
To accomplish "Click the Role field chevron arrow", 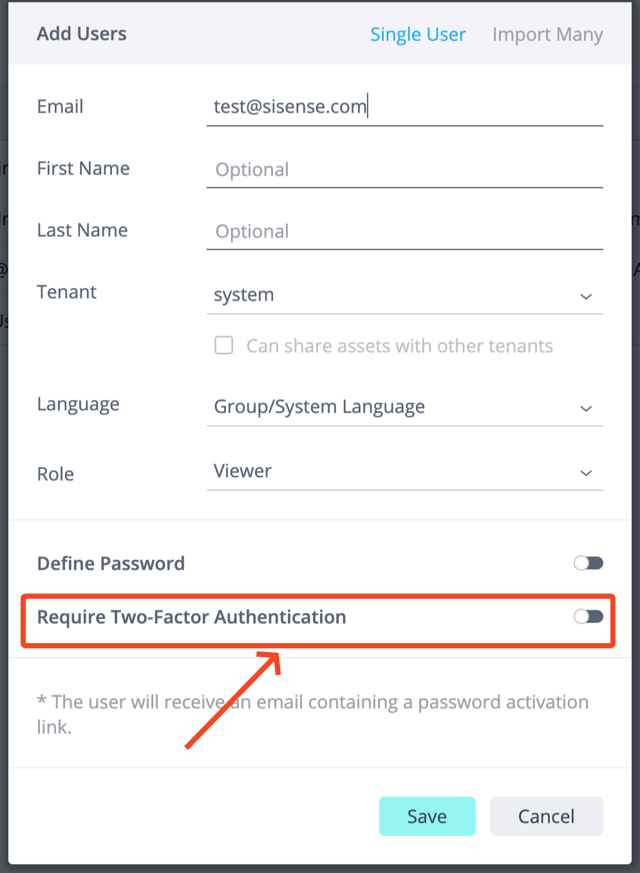I will [586, 472].
